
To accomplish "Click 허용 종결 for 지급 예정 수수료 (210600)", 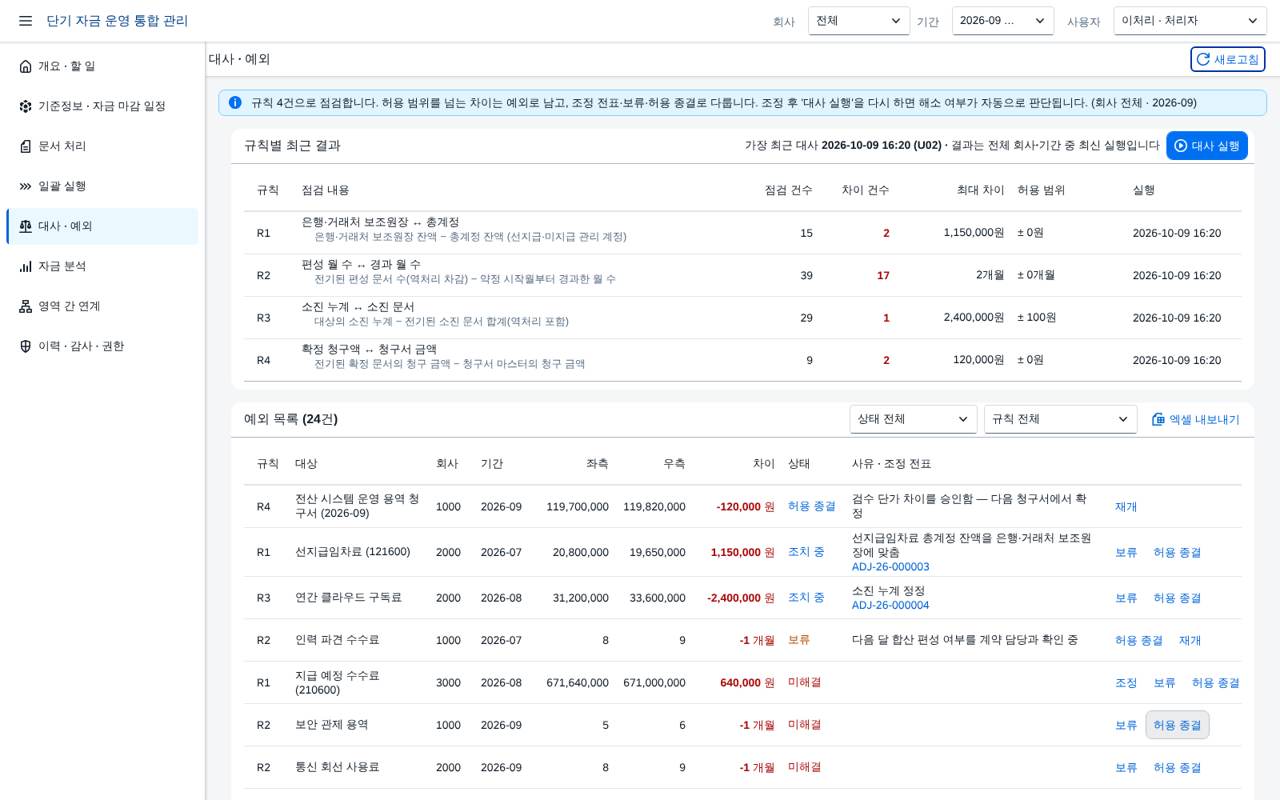I will [x=1216, y=683].
